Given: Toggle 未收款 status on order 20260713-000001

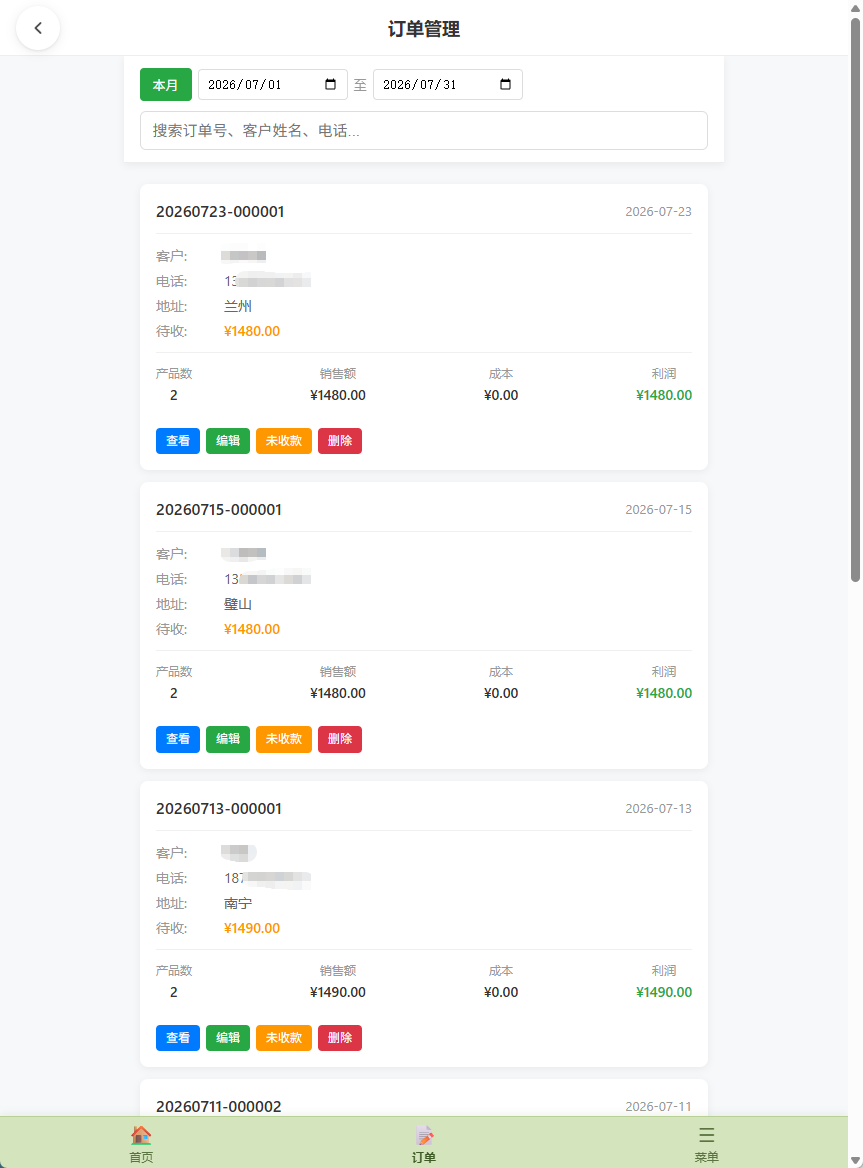Looking at the screenshot, I should click(x=284, y=1038).
